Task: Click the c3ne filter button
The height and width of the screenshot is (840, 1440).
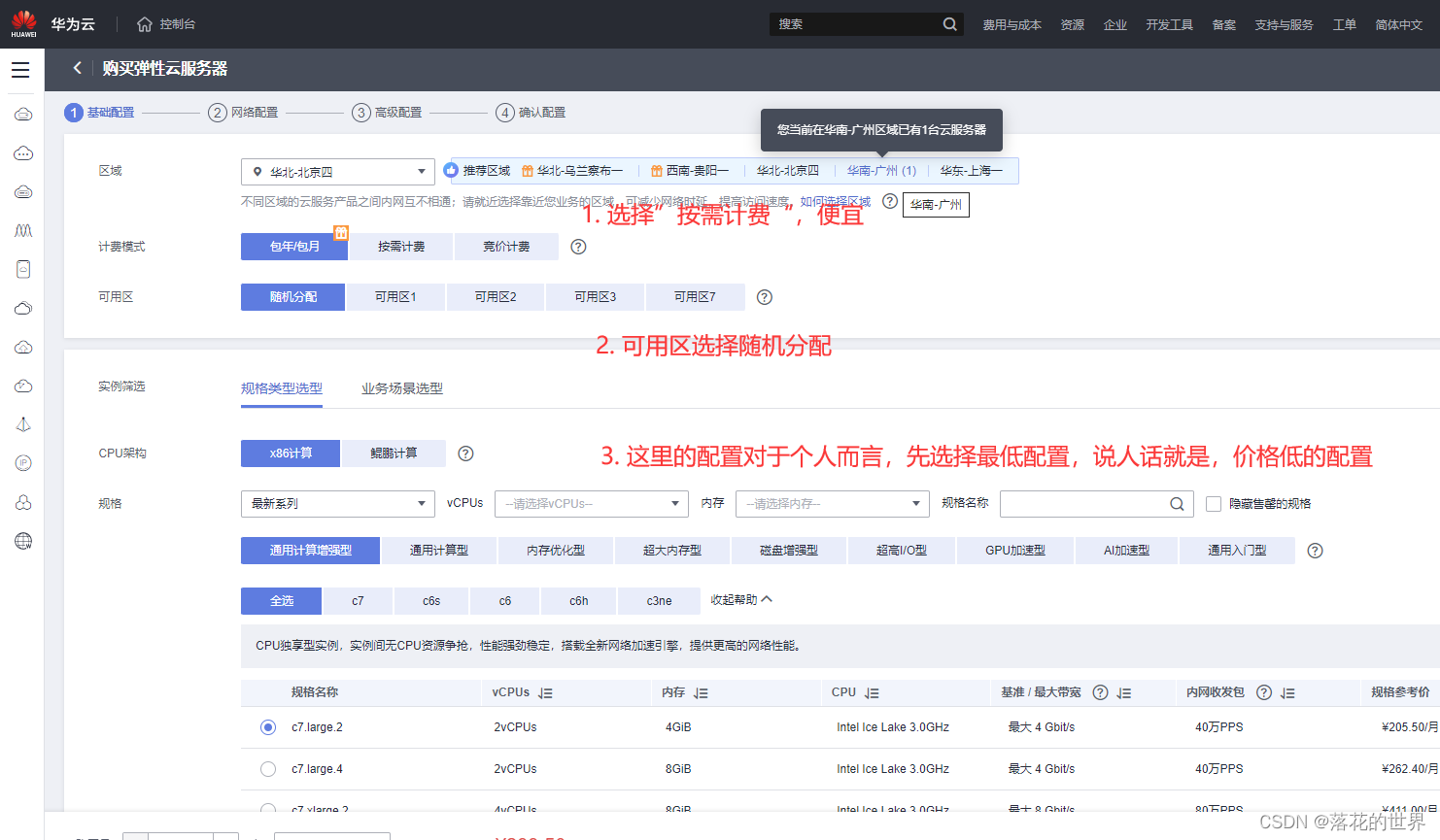Action: pos(660,601)
